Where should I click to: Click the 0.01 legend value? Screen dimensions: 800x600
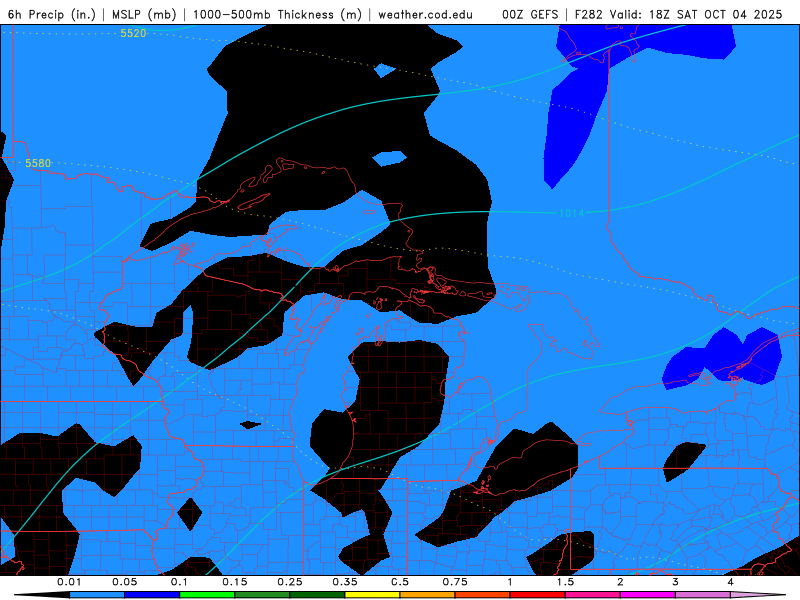[69, 582]
